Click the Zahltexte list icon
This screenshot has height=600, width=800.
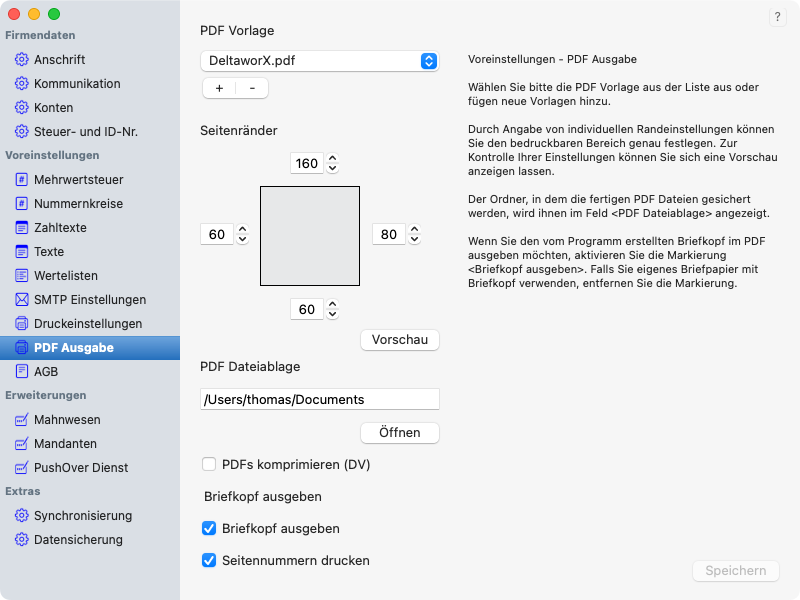coord(21,228)
